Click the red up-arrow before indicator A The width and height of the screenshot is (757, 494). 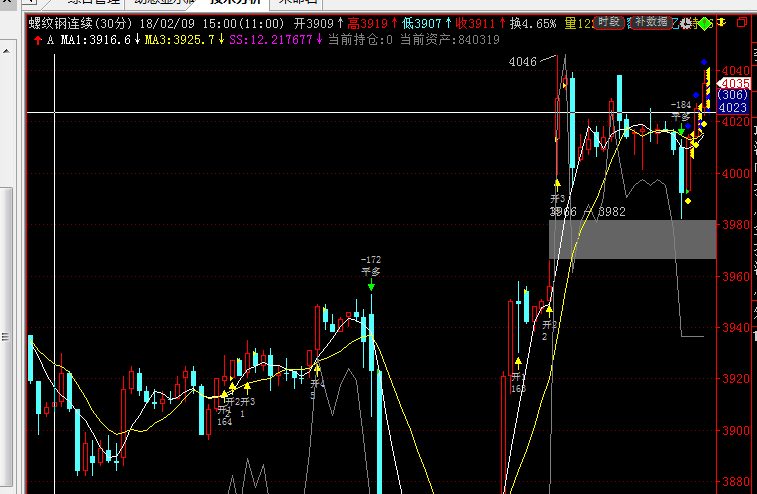[x=38, y=41]
